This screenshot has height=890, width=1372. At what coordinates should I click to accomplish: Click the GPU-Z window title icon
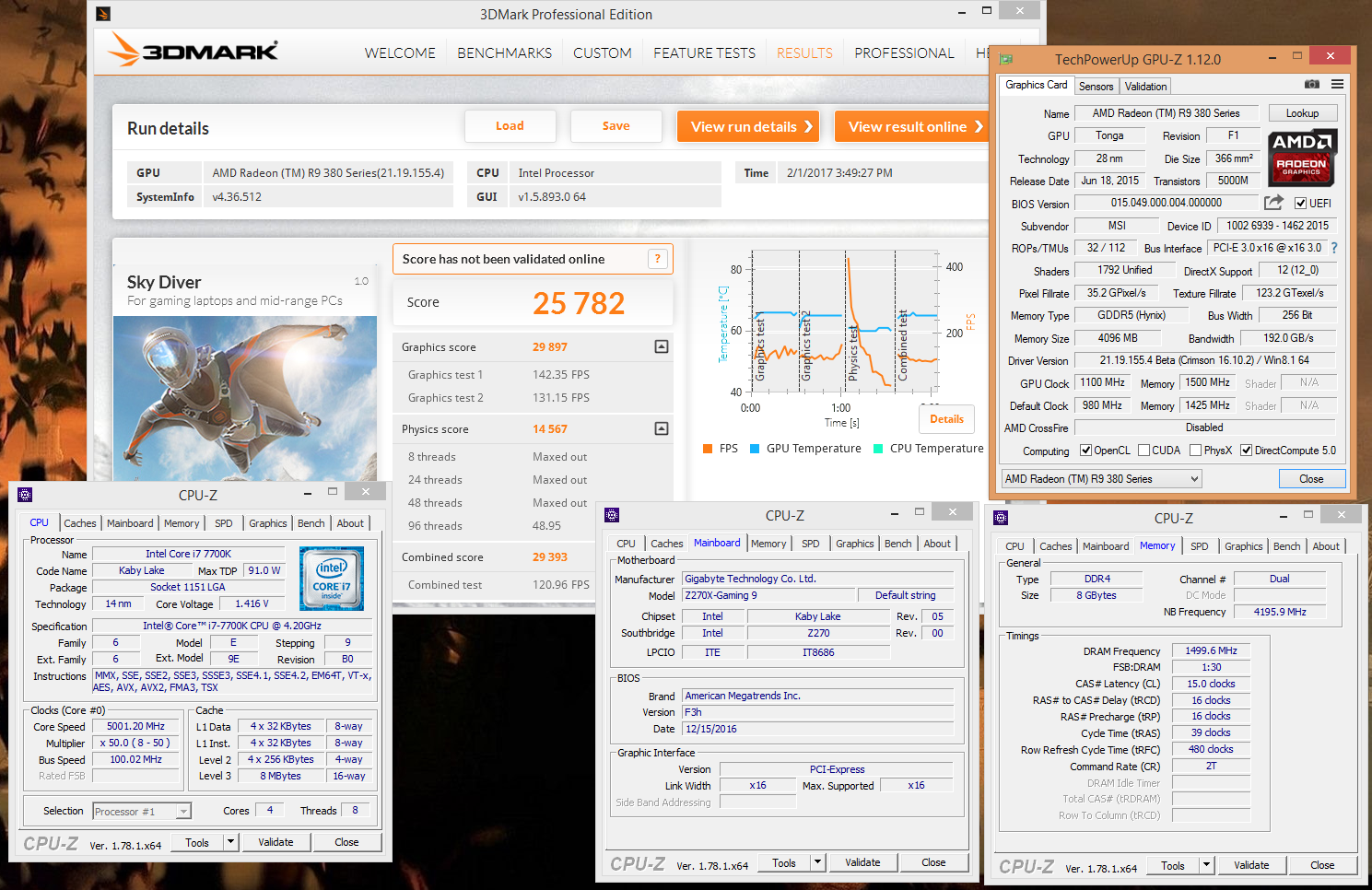click(x=1006, y=59)
